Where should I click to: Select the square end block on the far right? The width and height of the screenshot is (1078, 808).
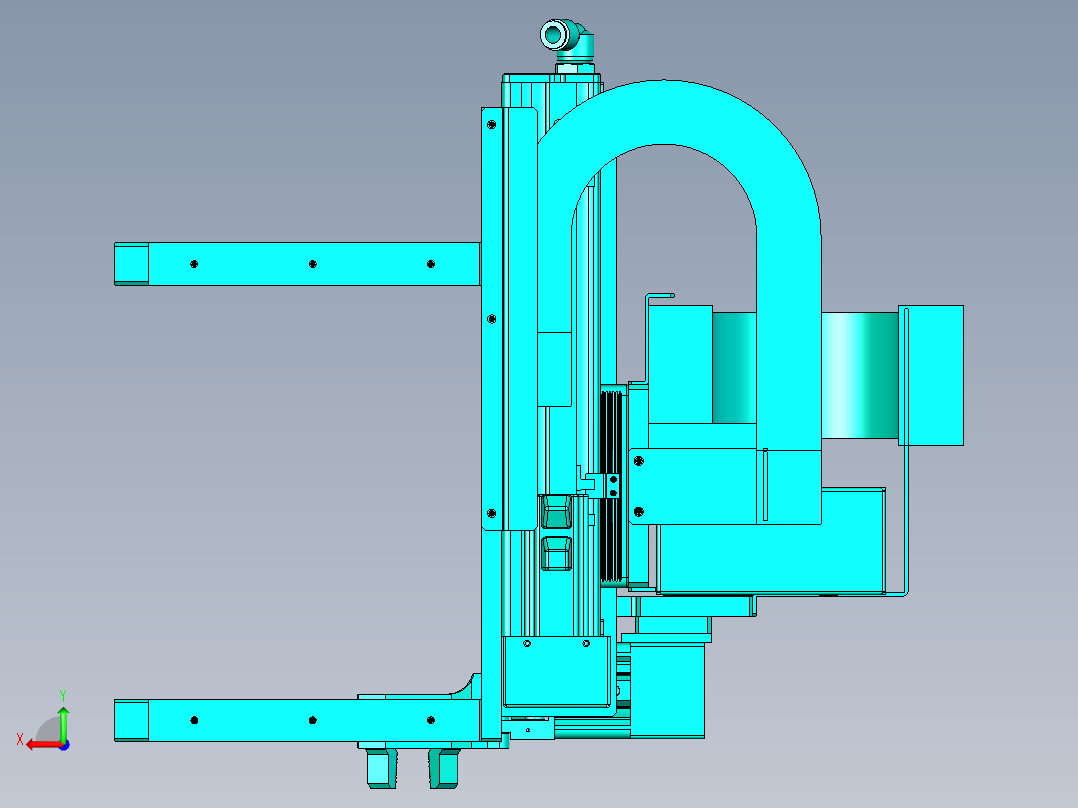(931, 375)
